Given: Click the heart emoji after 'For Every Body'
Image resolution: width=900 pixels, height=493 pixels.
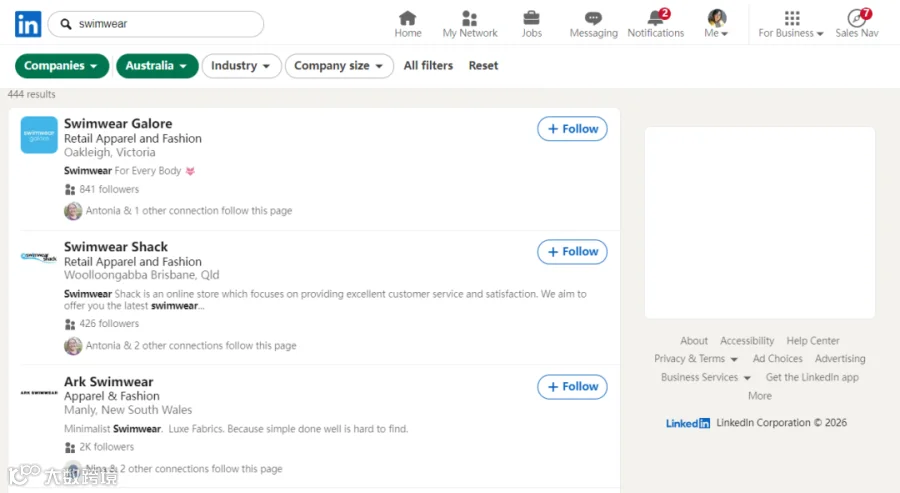Looking at the screenshot, I should click(x=190, y=171).
